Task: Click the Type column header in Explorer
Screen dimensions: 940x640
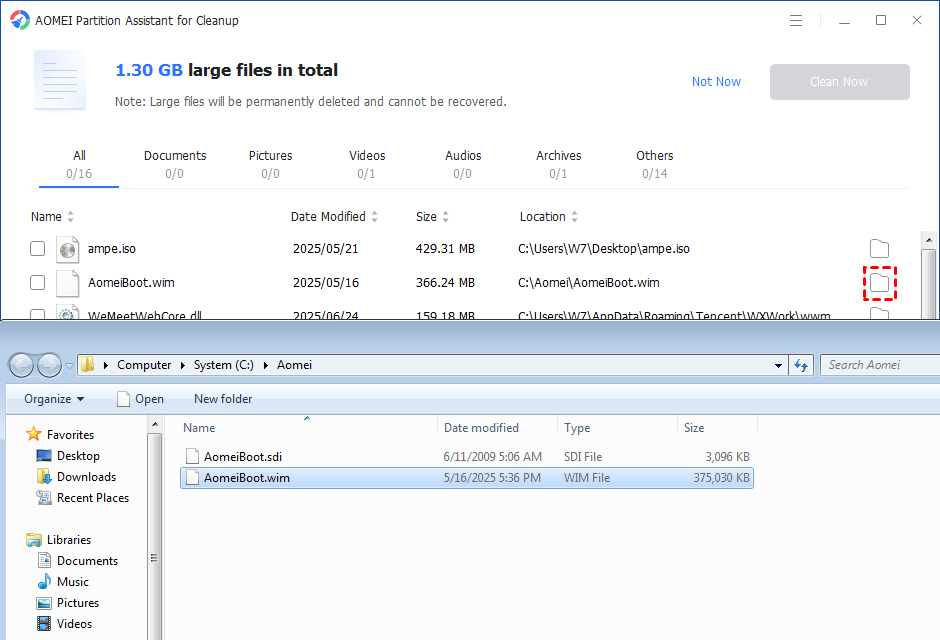Action: pyautogui.click(x=617, y=428)
